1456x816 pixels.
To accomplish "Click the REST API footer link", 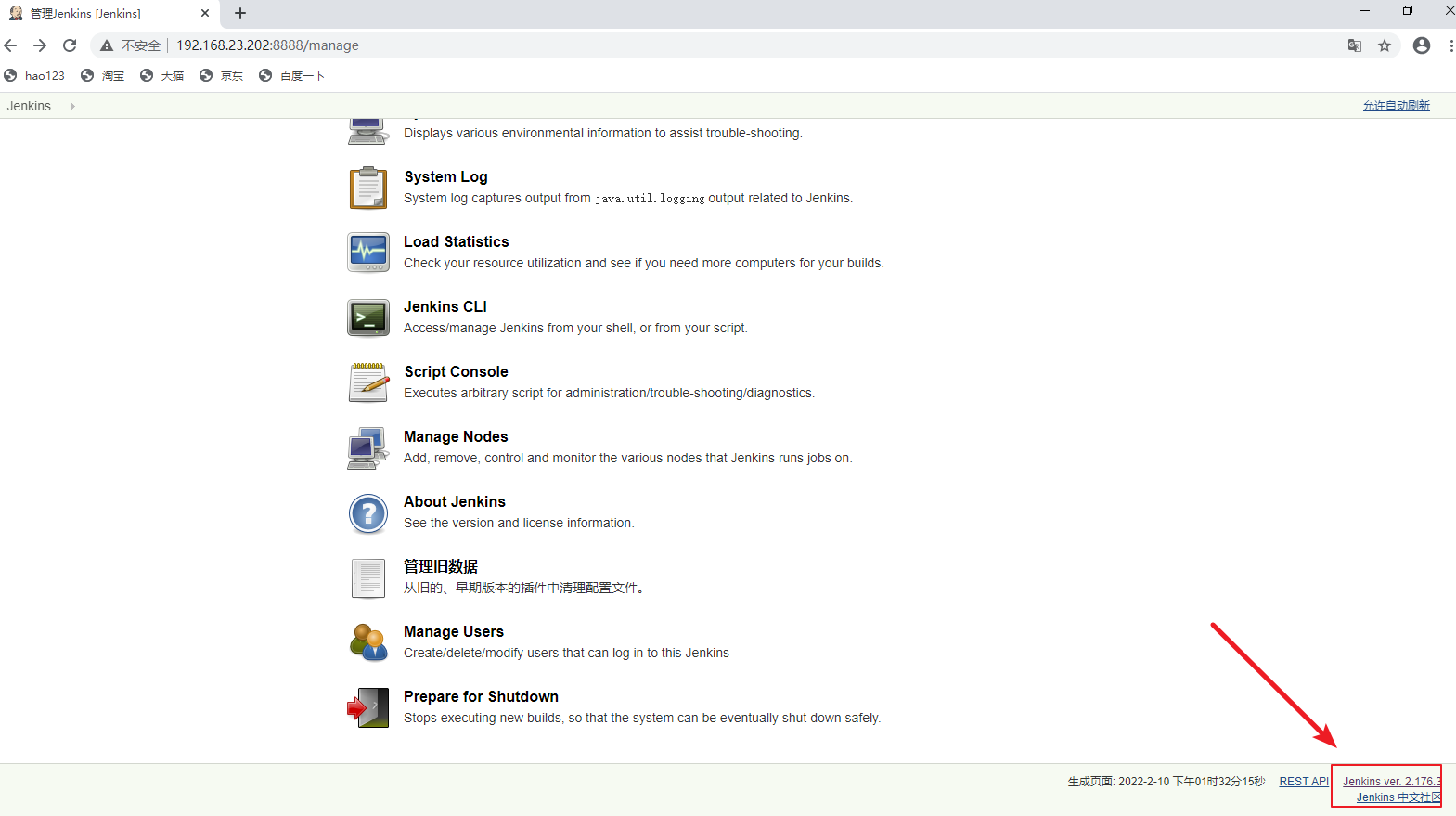I will pos(1304,782).
